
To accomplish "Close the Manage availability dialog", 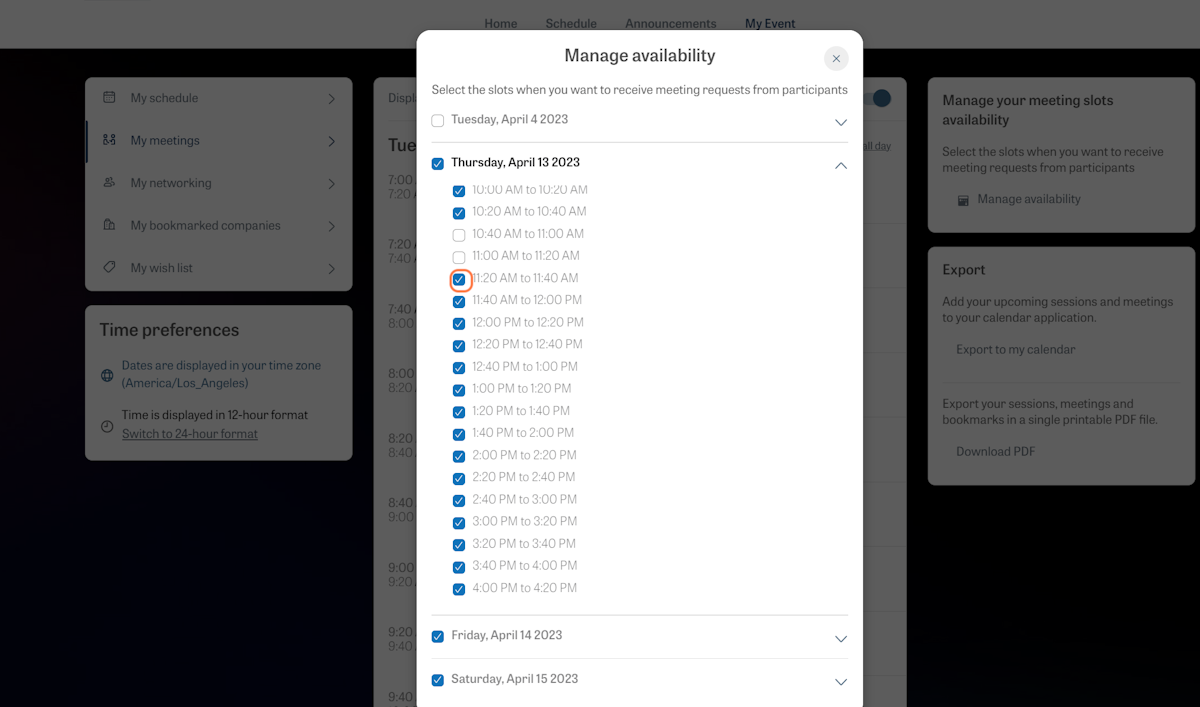I will [836, 59].
